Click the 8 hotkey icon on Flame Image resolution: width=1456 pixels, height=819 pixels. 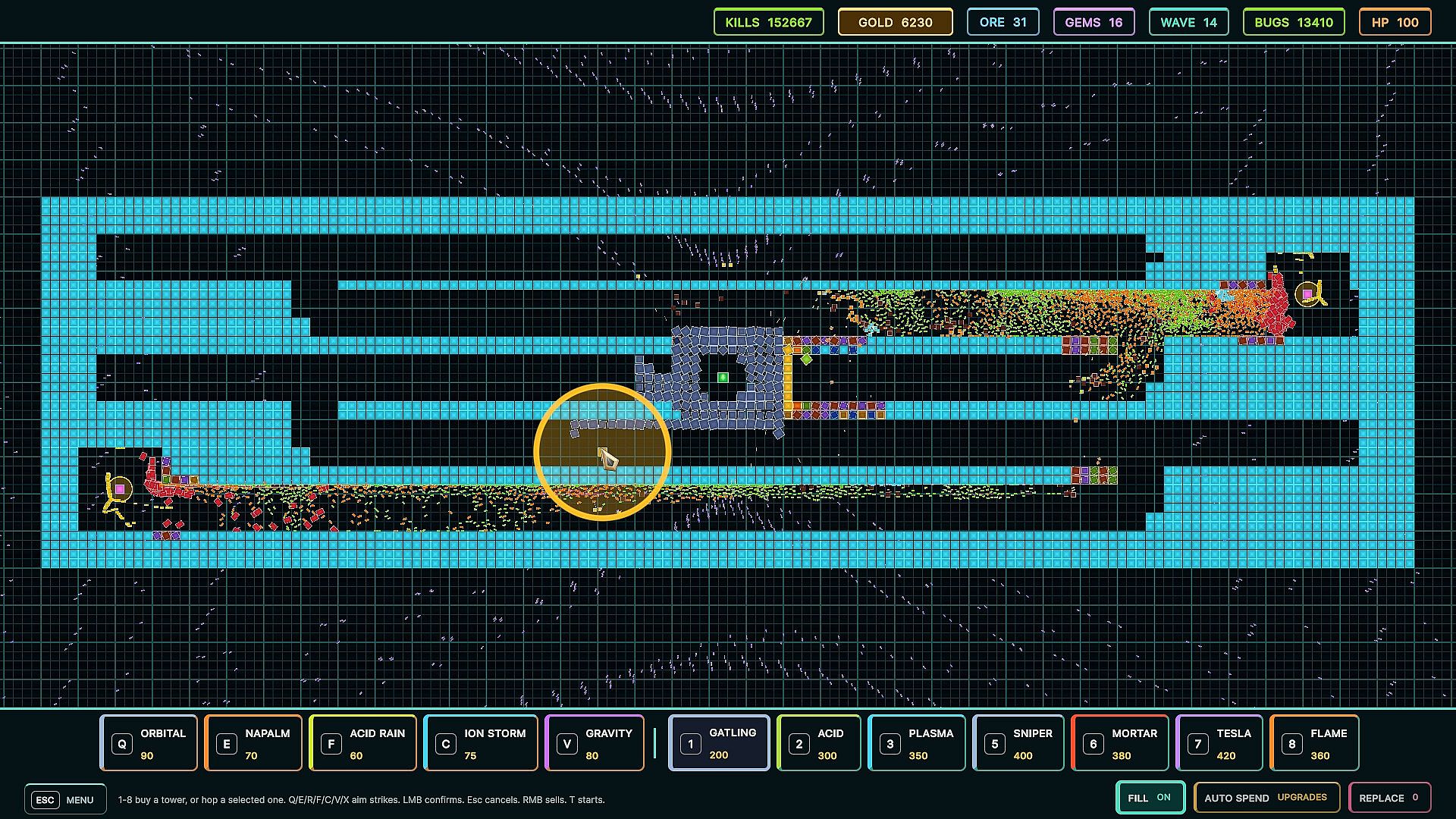click(x=1292, y=744)
